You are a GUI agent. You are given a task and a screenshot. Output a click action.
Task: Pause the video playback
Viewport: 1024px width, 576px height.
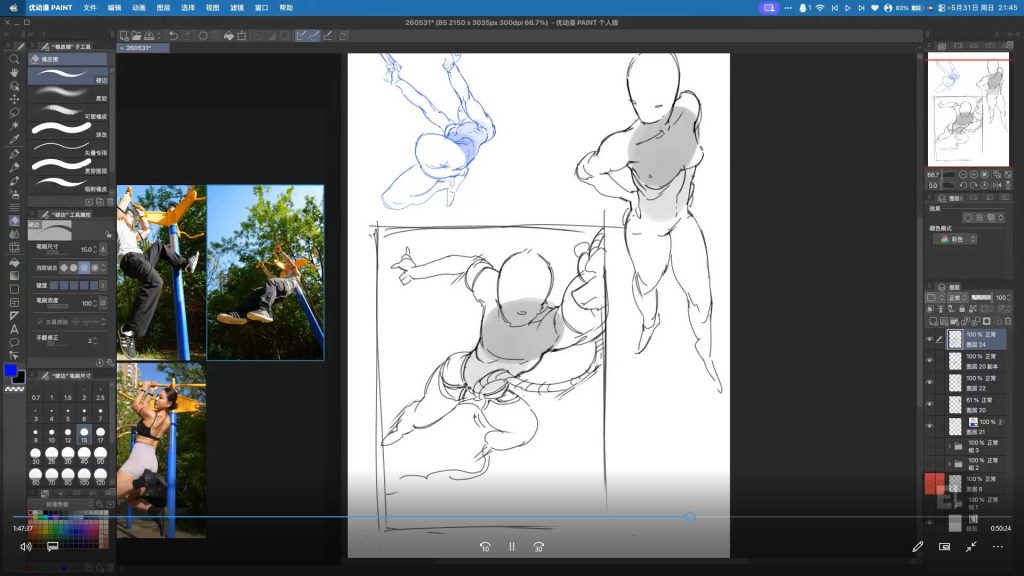511,547
